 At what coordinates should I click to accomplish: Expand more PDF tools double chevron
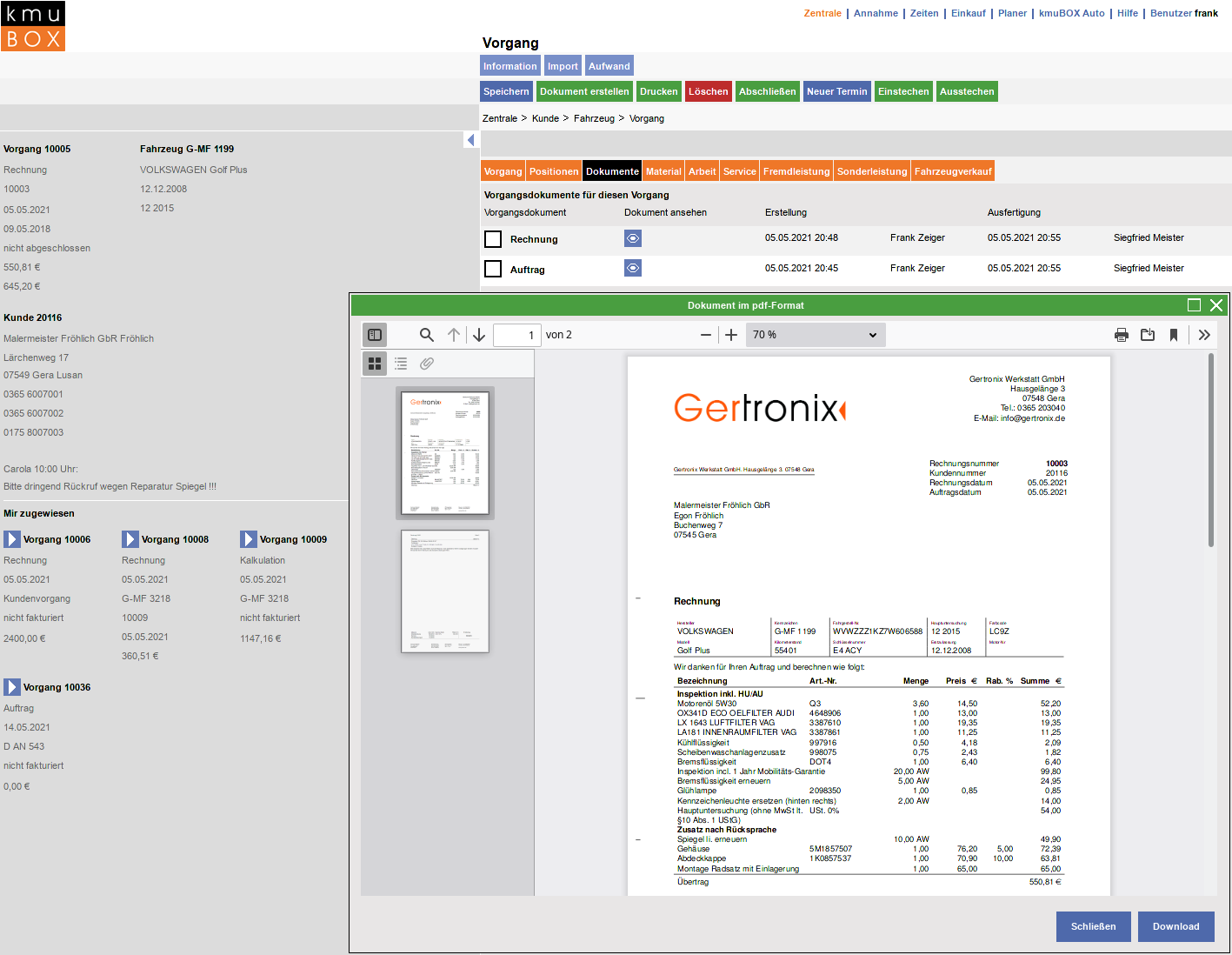coord(1204,335)
